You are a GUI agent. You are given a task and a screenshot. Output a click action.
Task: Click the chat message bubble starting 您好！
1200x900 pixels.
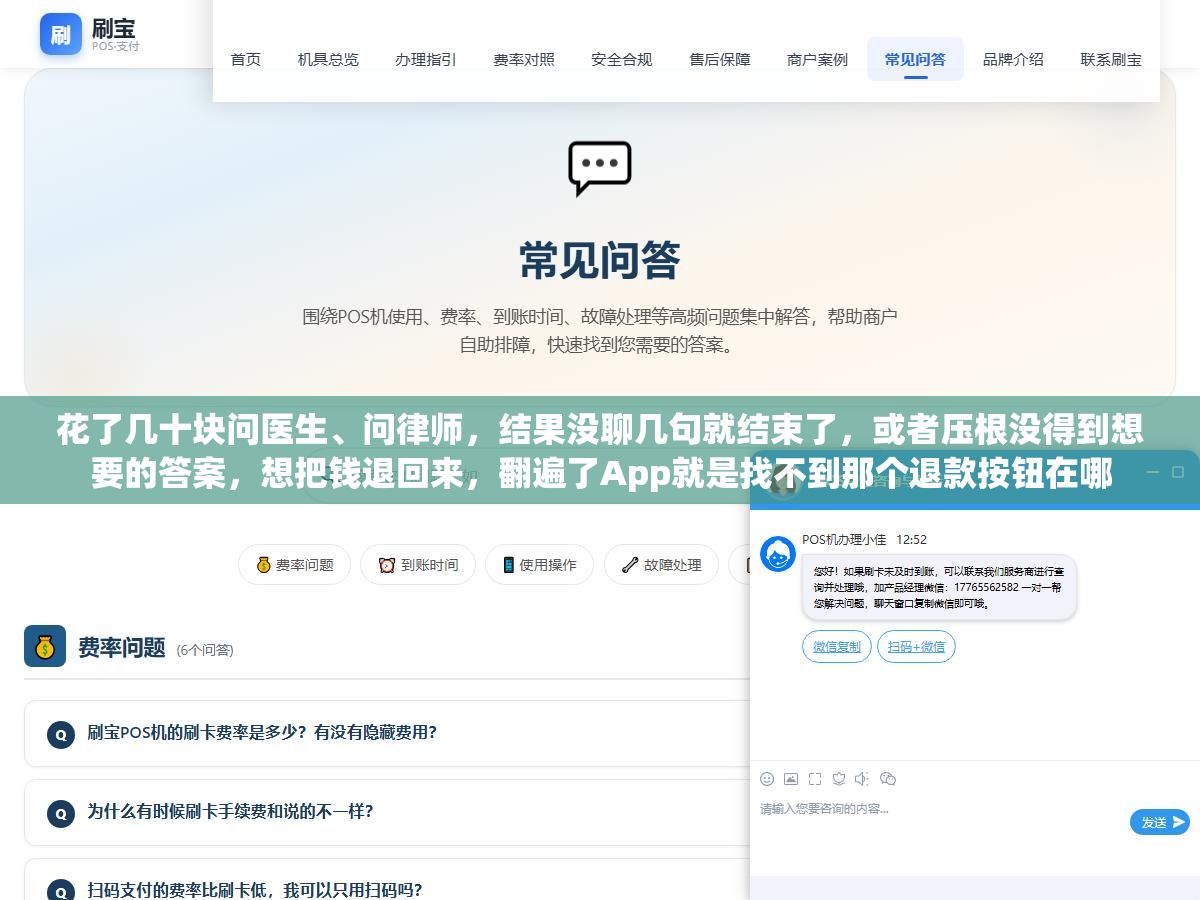(x=939, y=588)
